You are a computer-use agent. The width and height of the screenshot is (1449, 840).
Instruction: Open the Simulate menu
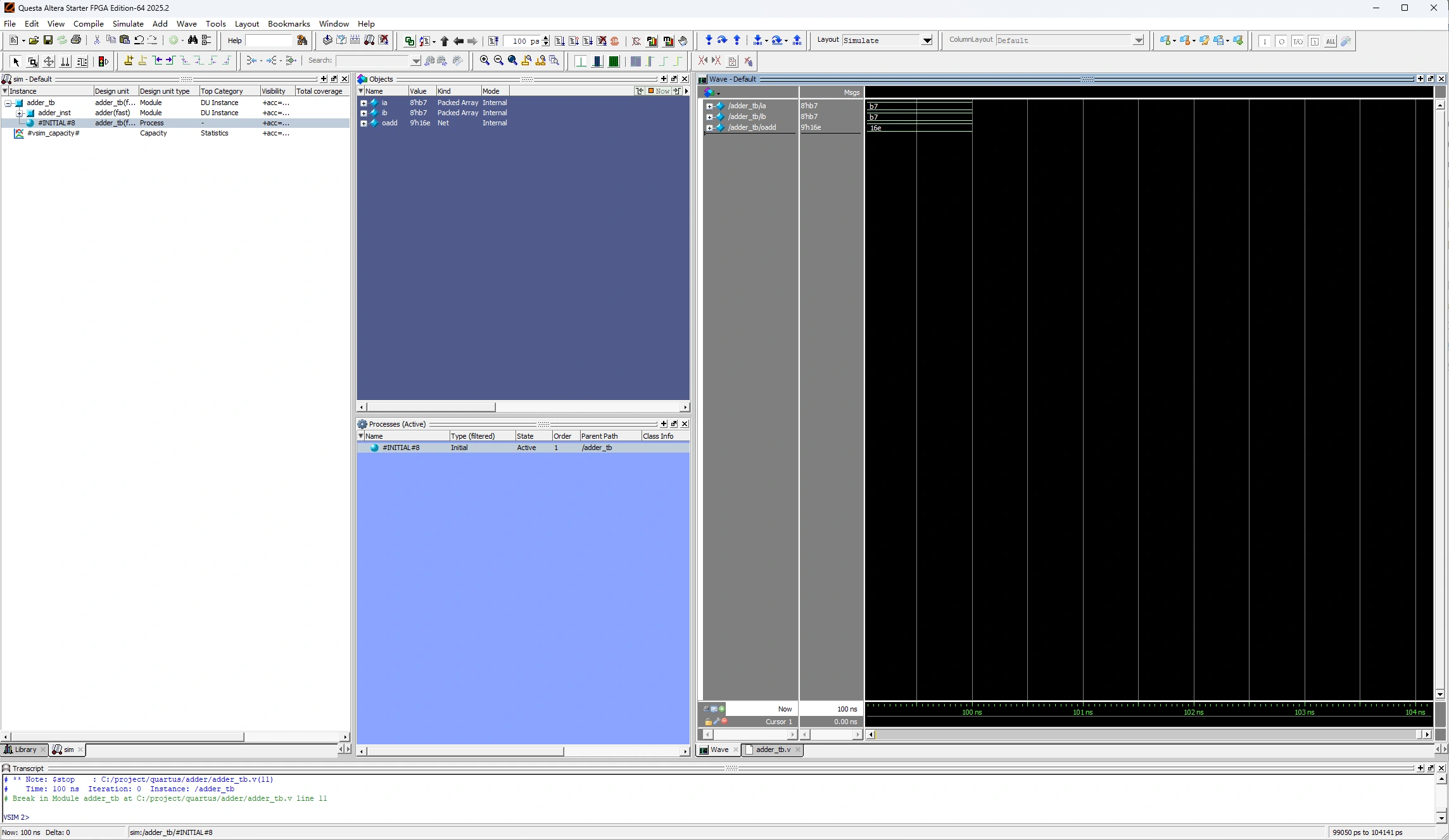128,23
